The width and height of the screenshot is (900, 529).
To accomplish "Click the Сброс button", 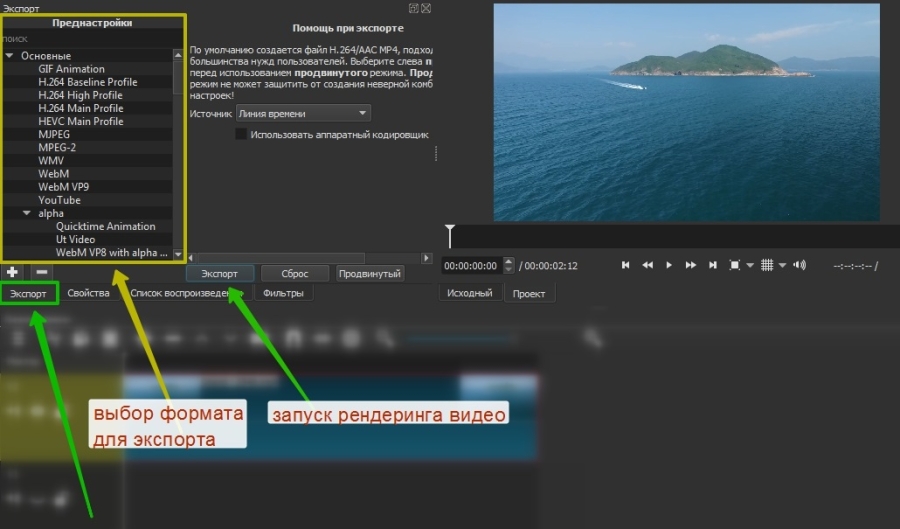I will (x=294, y=273).
